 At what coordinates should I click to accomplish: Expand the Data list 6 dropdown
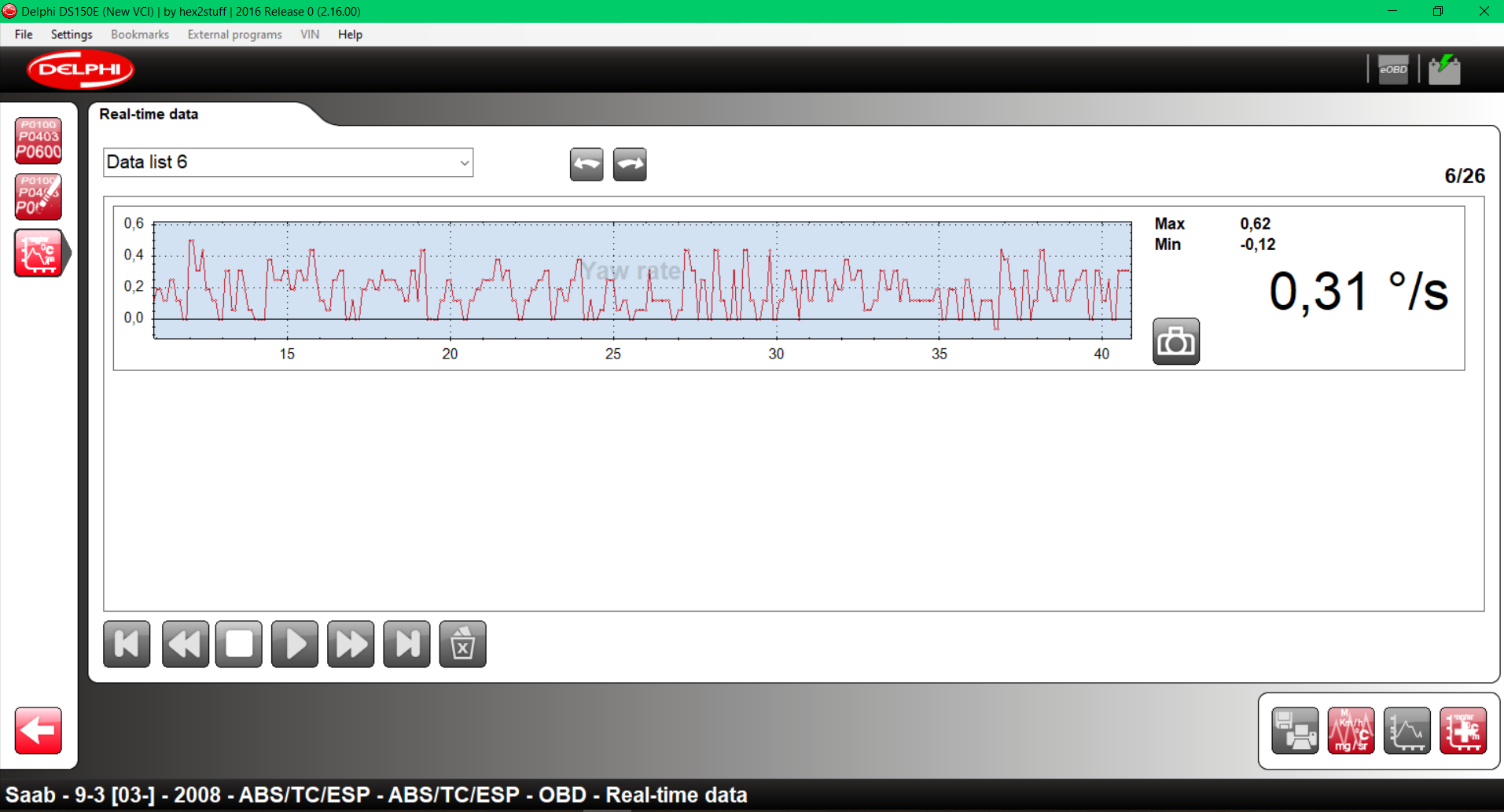[464, 163]
